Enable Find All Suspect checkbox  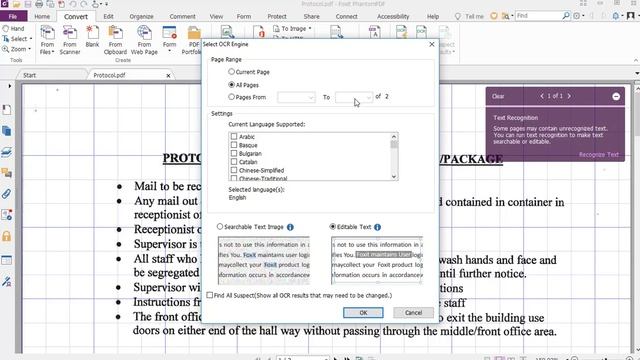point(210,295)
